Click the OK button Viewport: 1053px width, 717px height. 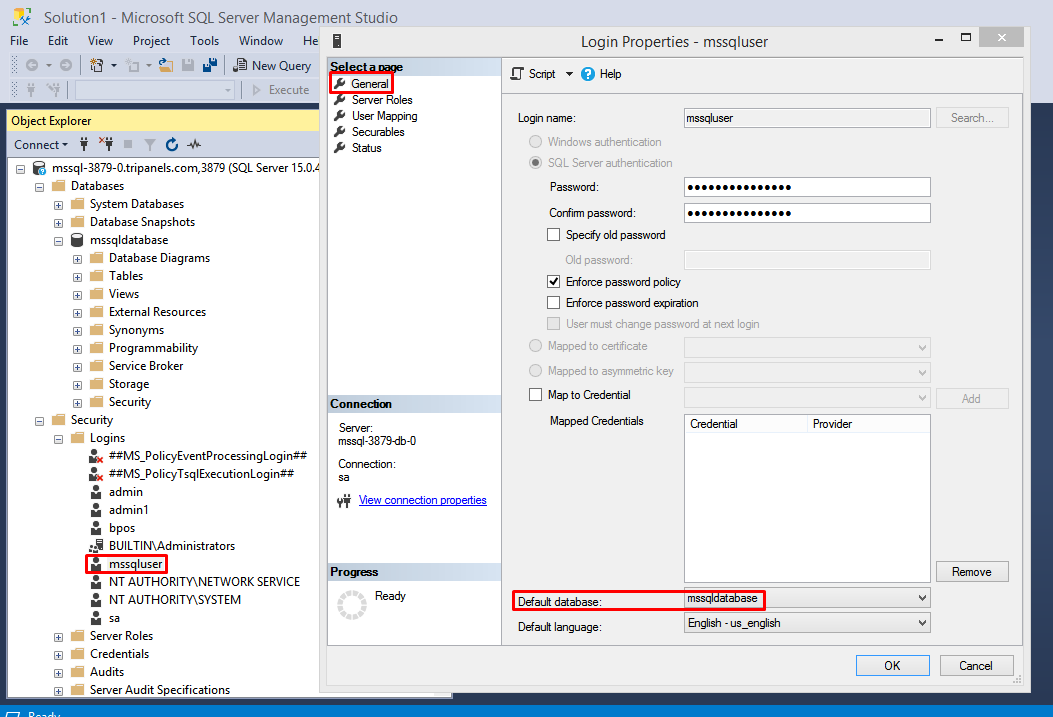(x=892, y=665)
